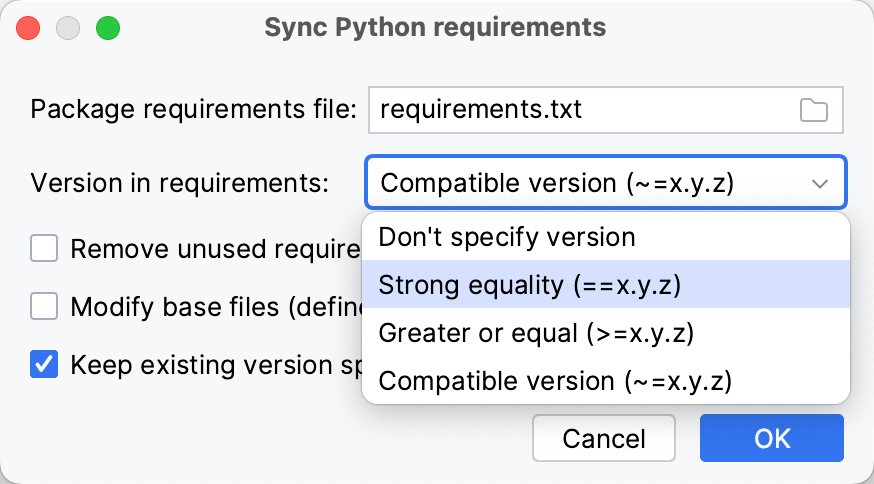Enable the Remove unused requirements checkbox
The image size is (874, 484).
tap(44, 248)
